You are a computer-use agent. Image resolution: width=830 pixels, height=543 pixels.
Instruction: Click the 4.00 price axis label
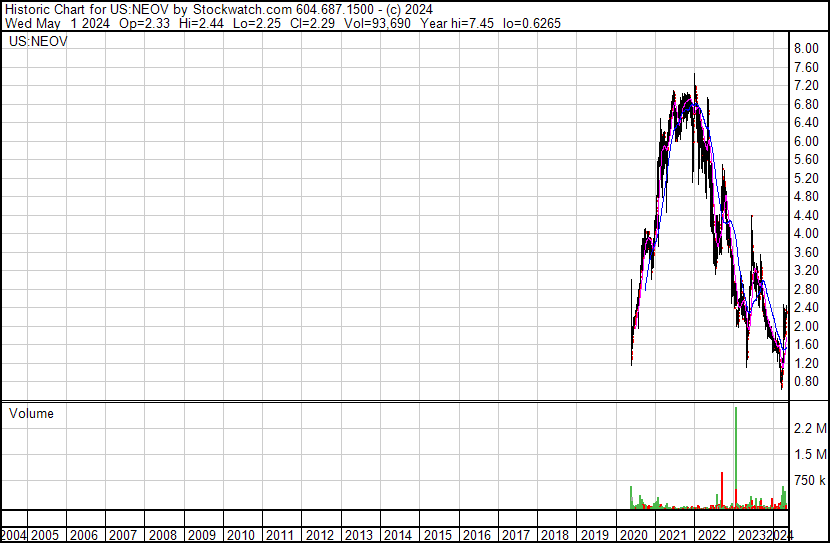806,233
